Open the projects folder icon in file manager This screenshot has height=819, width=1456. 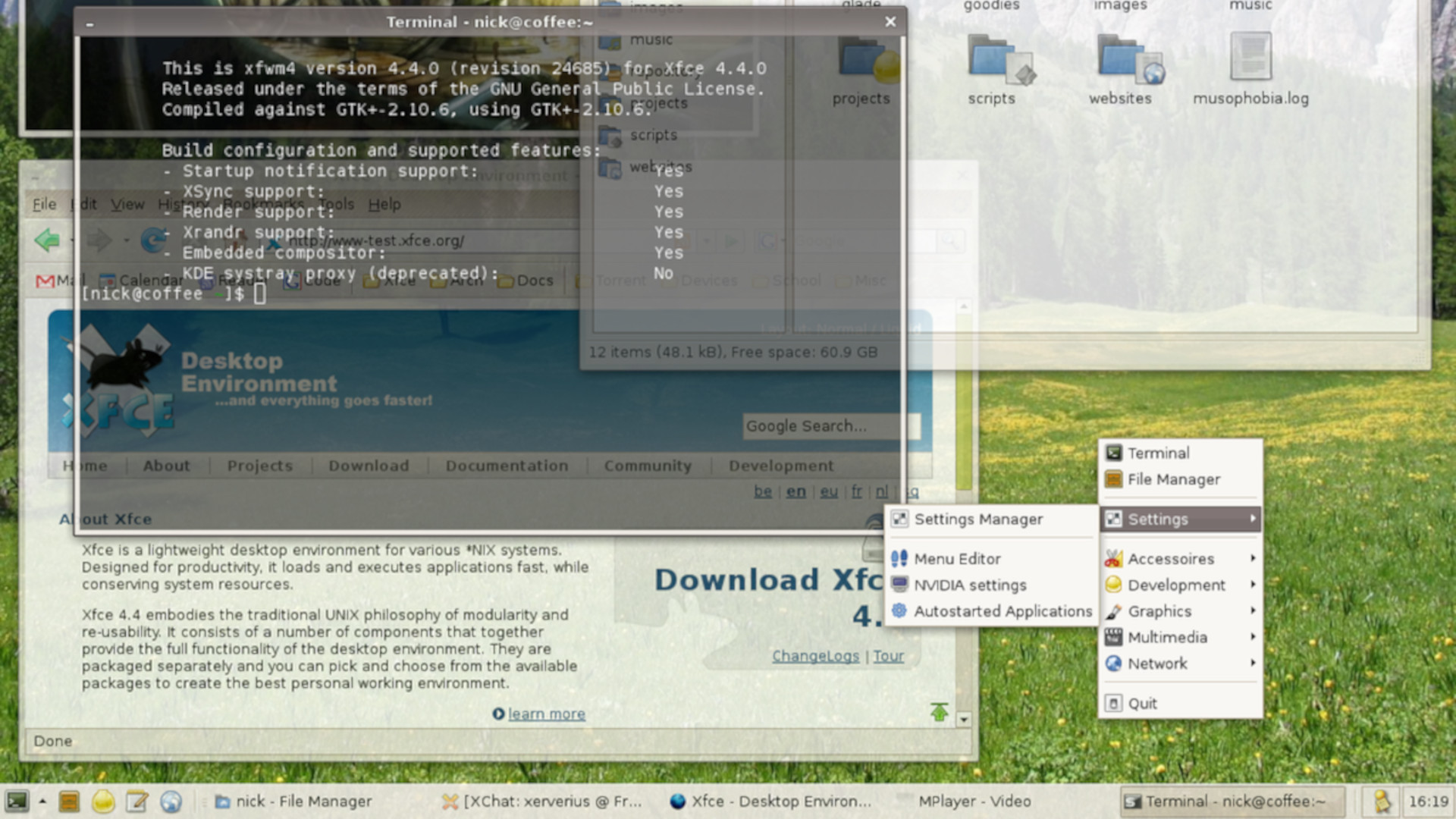pos(869,61)
